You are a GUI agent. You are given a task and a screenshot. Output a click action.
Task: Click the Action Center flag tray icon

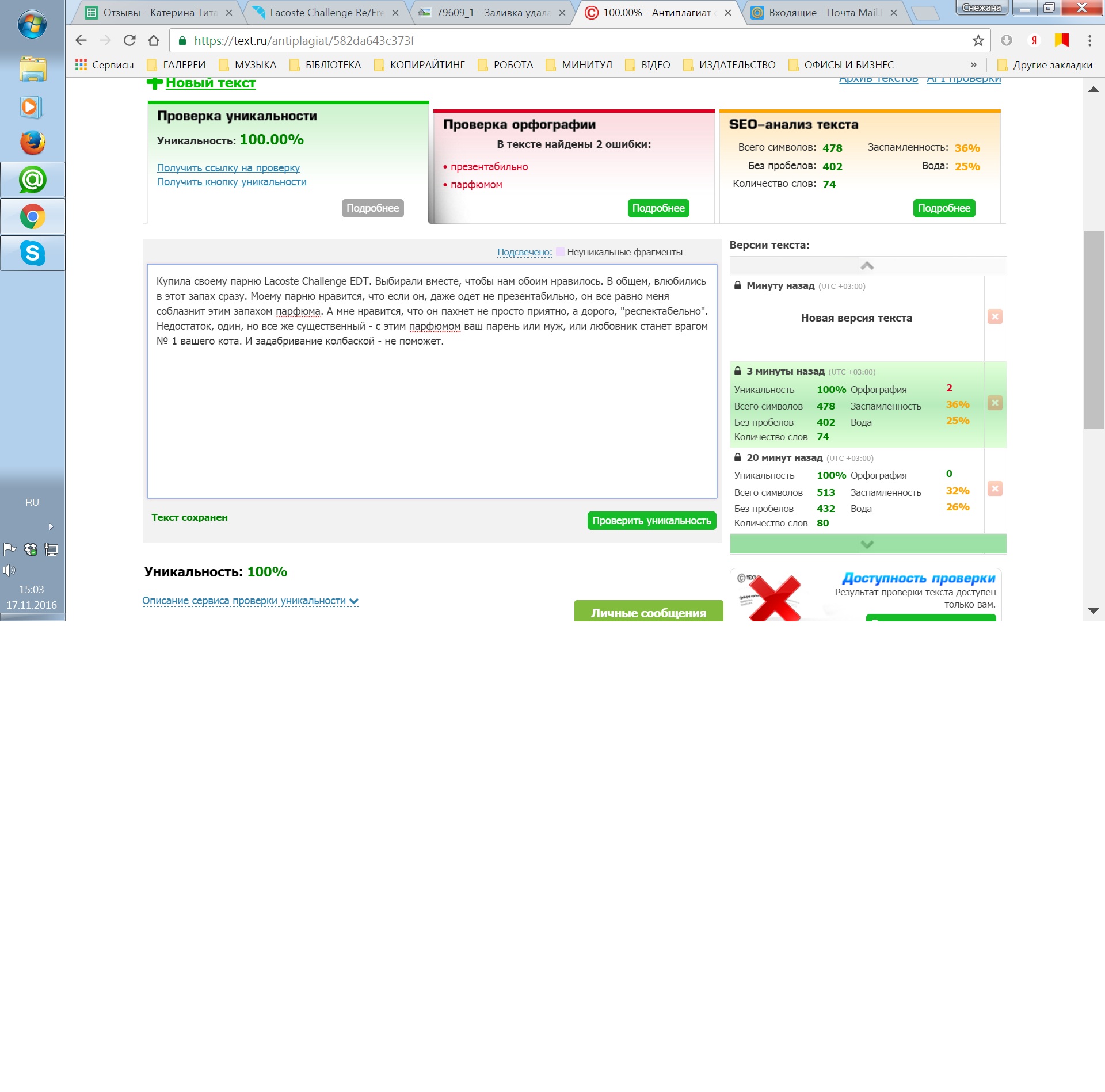point(10,549)
